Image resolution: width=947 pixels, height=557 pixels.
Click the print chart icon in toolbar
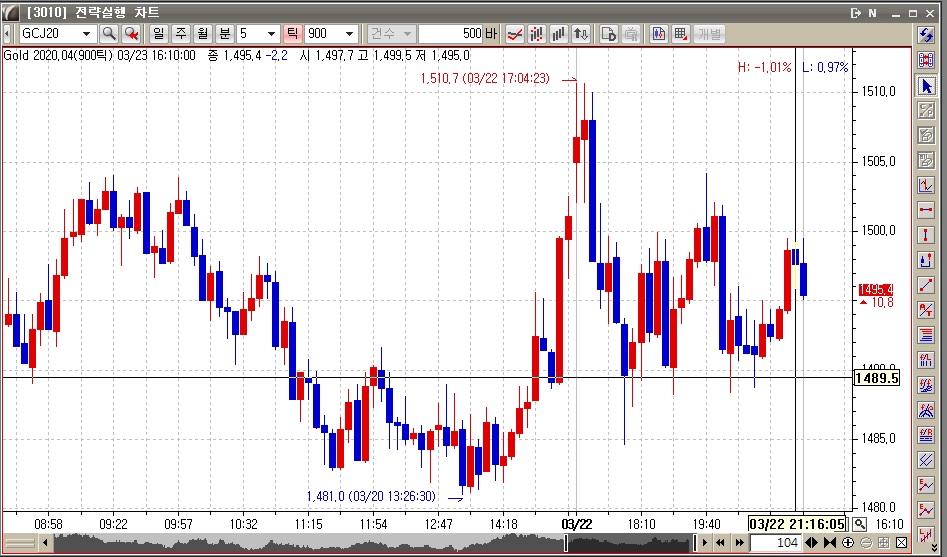(x=631, y=34)
